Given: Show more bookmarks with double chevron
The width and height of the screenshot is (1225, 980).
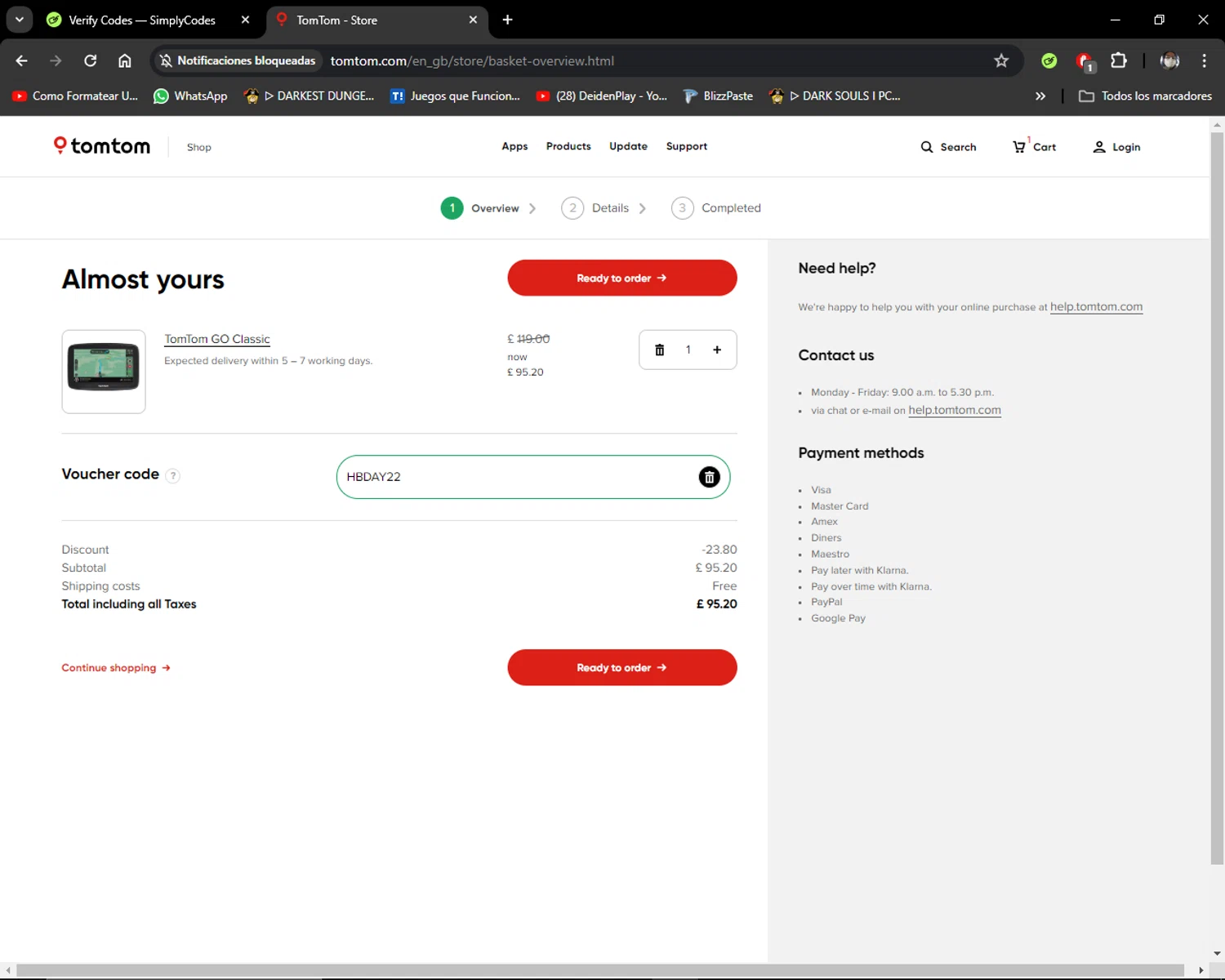Looking at the screenshot, I should pos(1040,96).
